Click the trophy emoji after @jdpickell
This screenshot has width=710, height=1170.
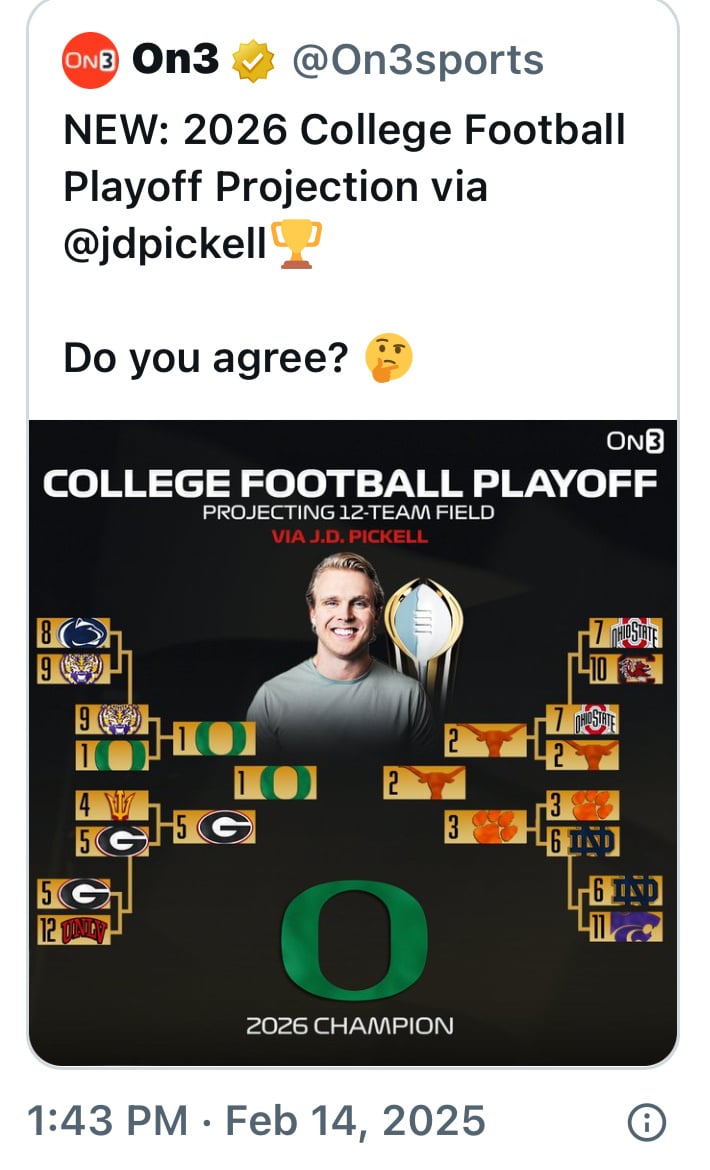pyautogui.click(x=297, y=245)
